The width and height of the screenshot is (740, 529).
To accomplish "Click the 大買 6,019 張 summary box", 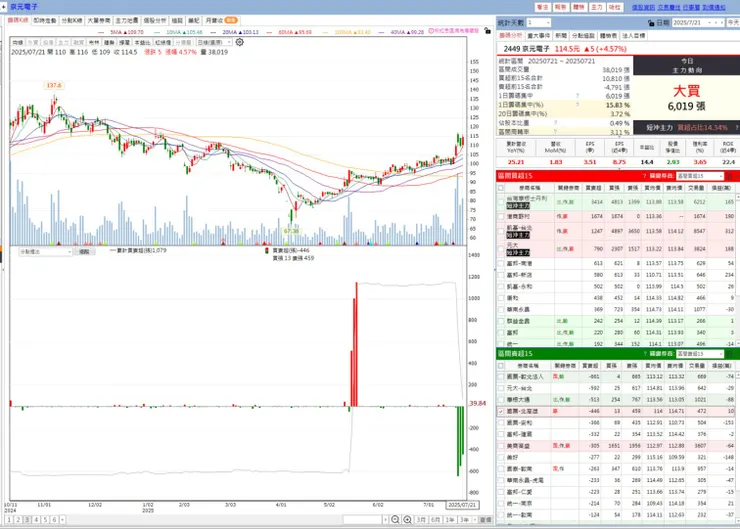I will [x=686, y=98].
